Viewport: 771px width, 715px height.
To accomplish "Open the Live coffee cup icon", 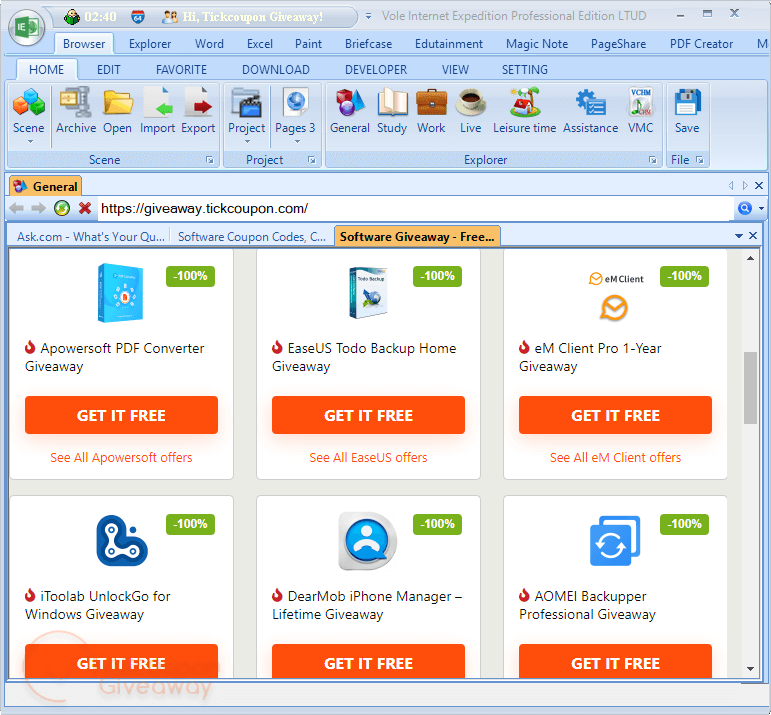I will 471,102.
